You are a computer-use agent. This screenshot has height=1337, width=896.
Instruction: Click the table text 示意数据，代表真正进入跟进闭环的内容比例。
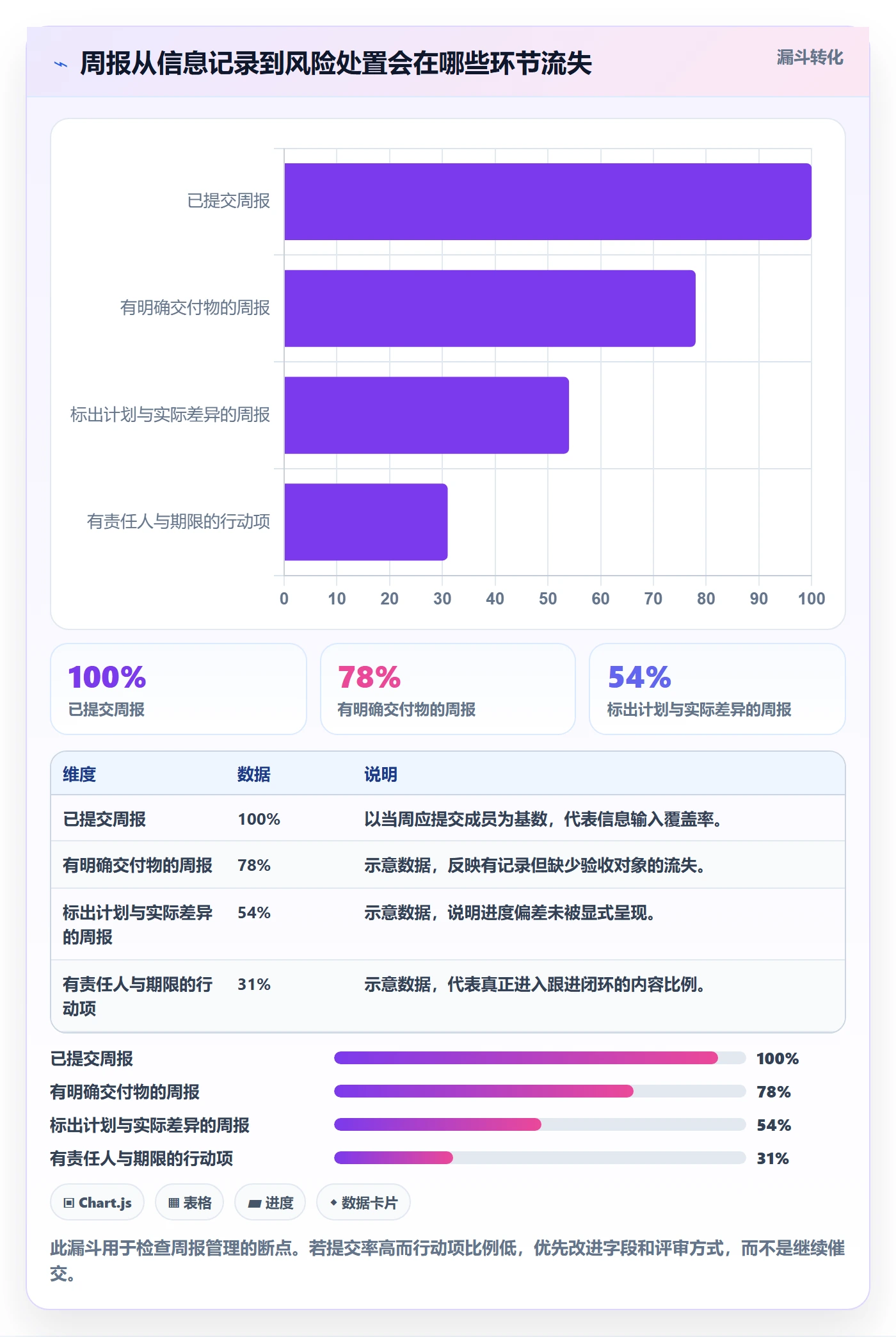pos(535,984)
